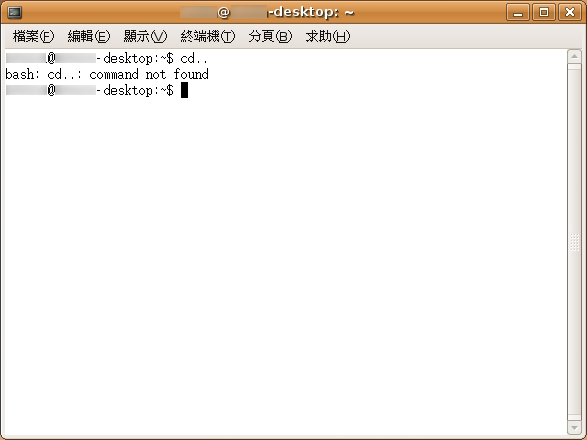Screen dimensions: 587x440
Task: Click the scrollbar down arrow
Action: click(x=574, y=427)
